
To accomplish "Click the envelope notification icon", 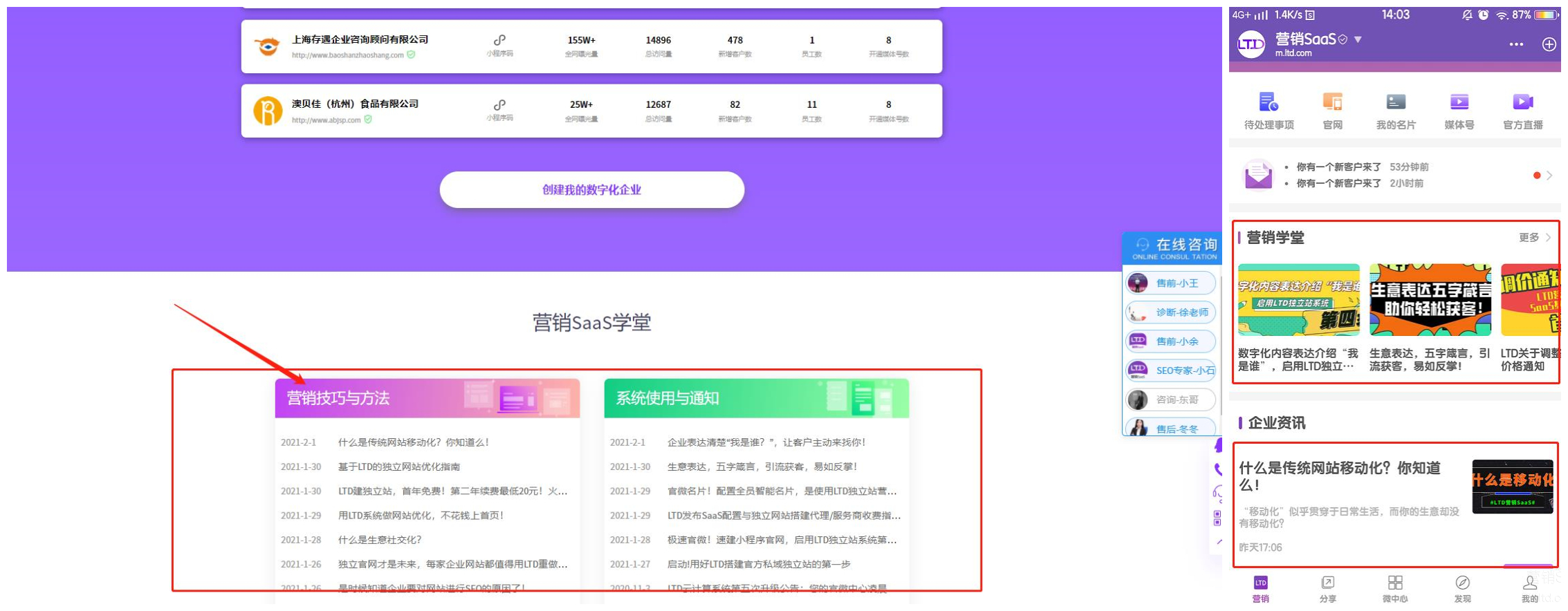I will (1258, 175).
